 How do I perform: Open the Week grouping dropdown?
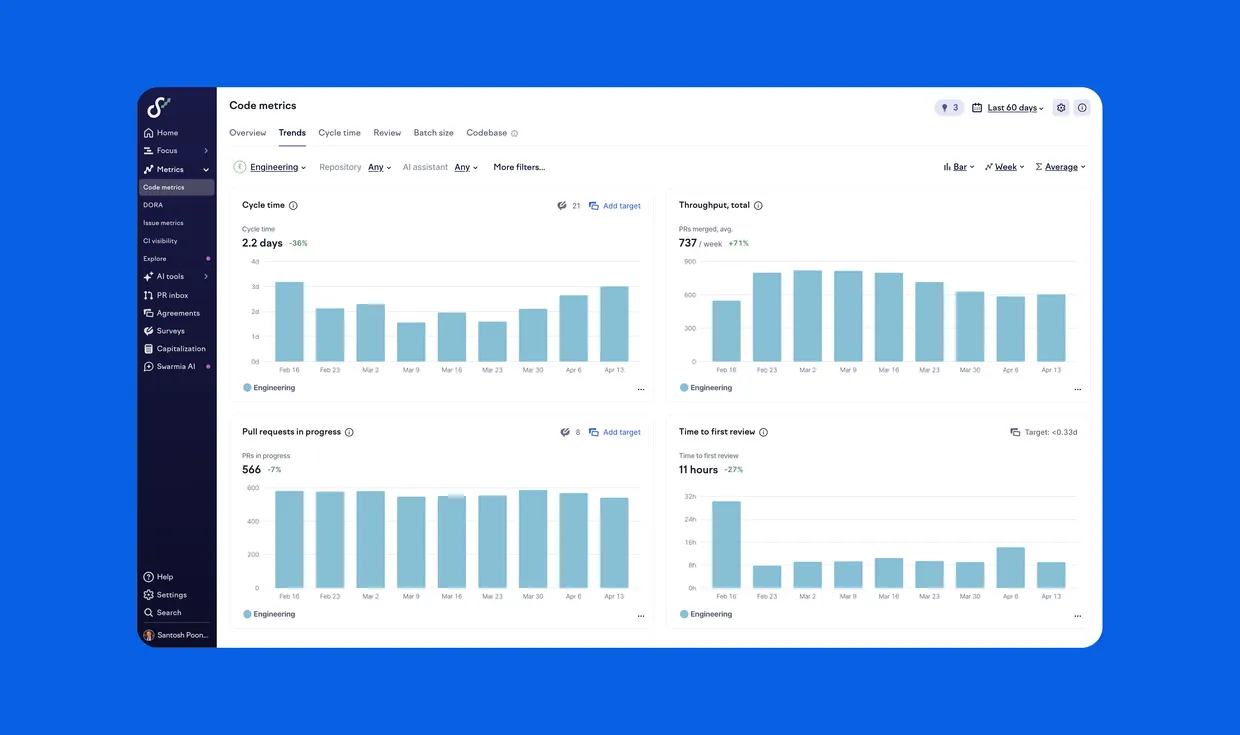point(1004,167)
